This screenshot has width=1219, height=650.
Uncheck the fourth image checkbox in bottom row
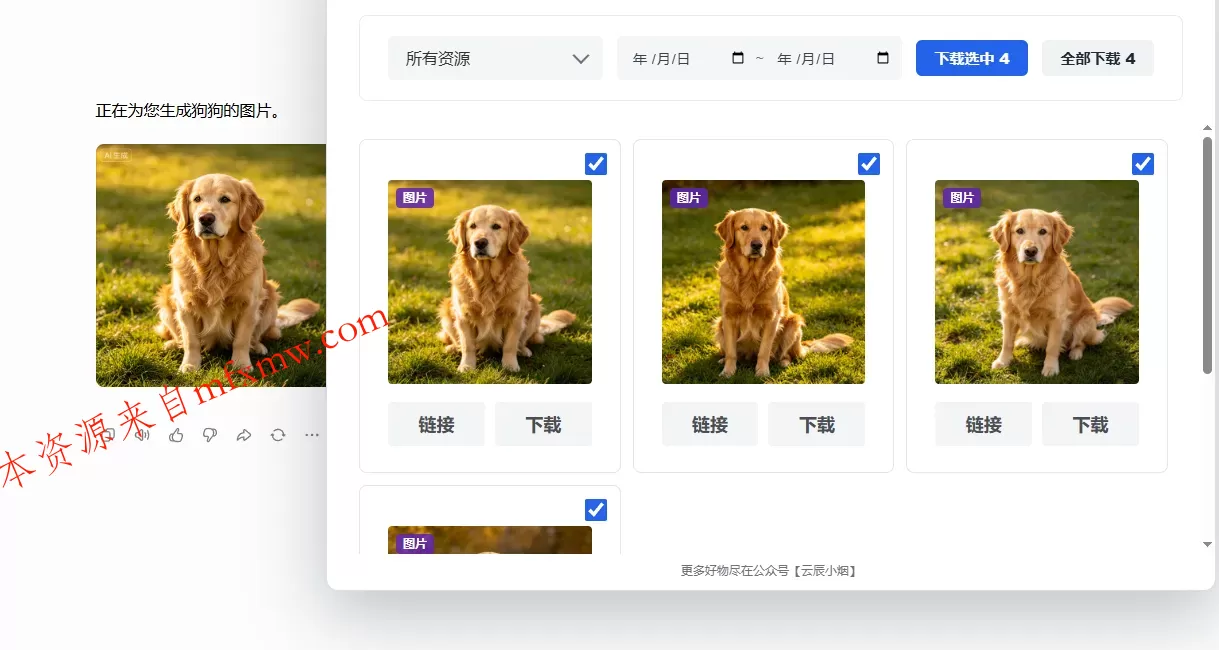pos(596,510)
